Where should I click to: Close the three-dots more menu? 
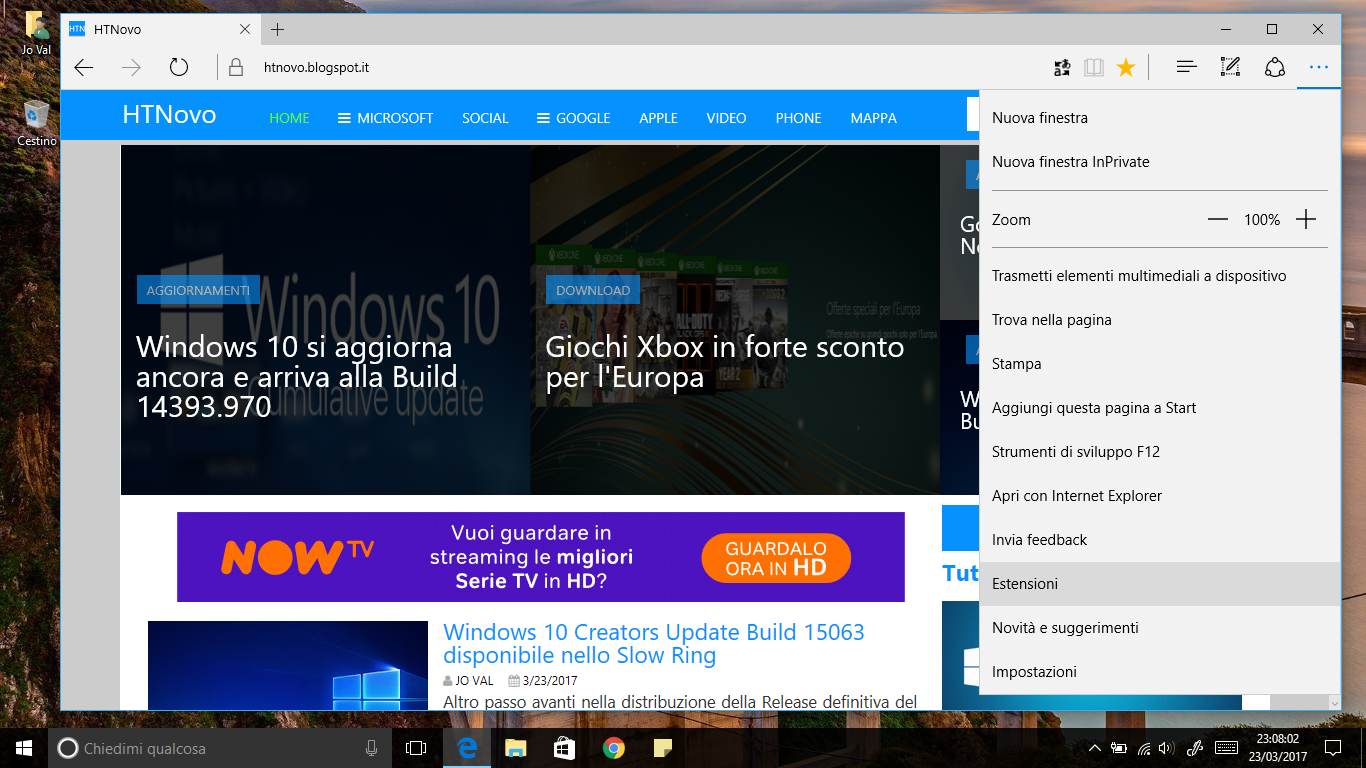click(1319, 68)
